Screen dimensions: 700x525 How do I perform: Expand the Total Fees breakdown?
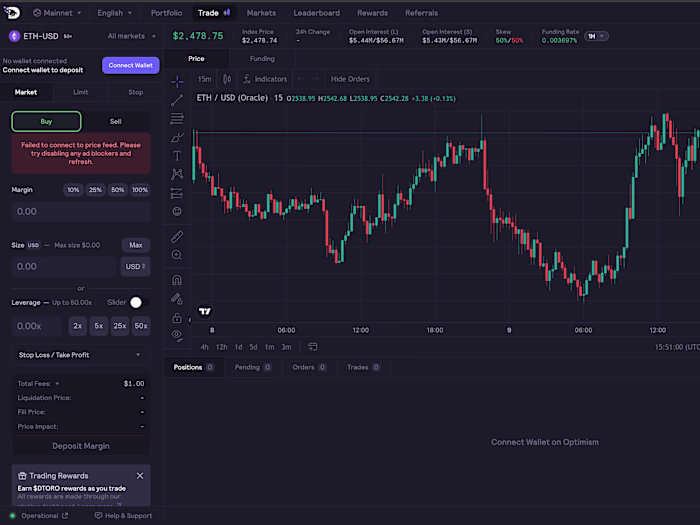coord(38,383)
